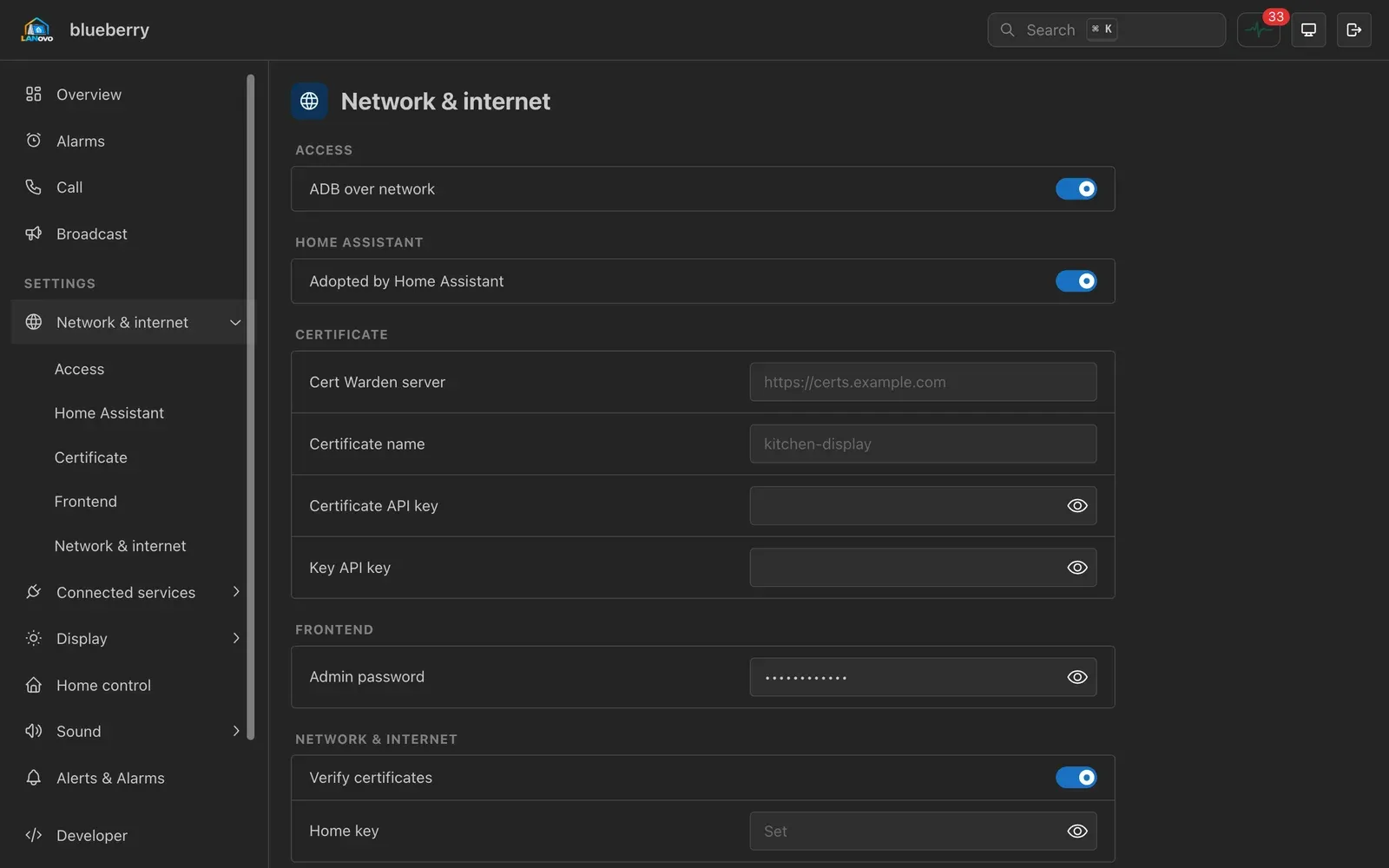Click the CERTIFICATE section heading
1389x868 pixels.
point(341,334)
